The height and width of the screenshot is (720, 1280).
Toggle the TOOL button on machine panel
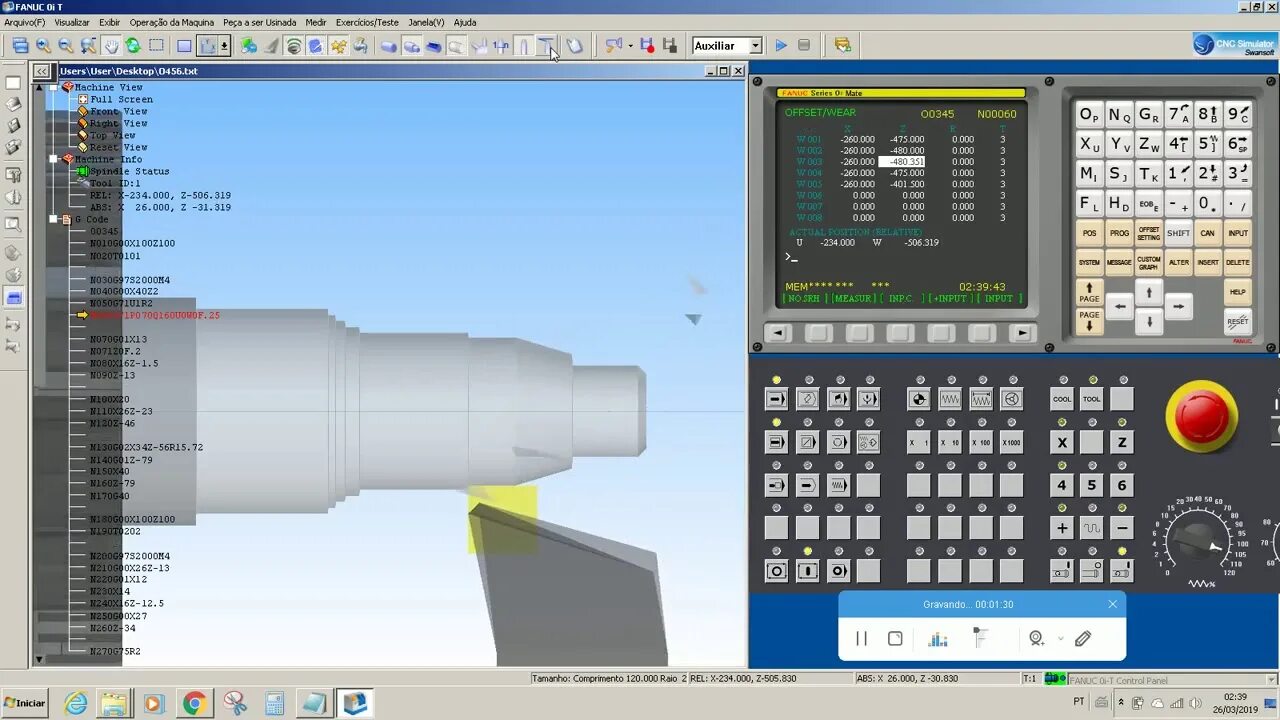(x=1092, y=399)
